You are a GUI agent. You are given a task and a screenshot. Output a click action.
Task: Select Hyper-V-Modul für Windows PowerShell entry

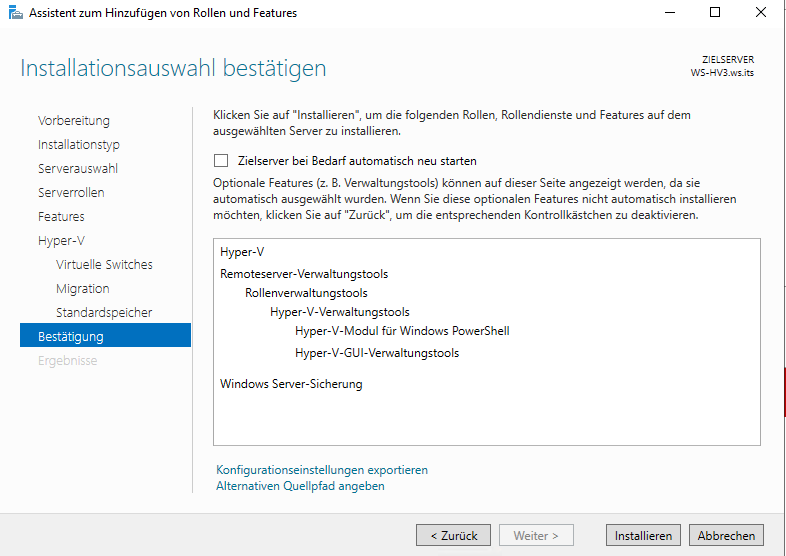coord(402,331)
